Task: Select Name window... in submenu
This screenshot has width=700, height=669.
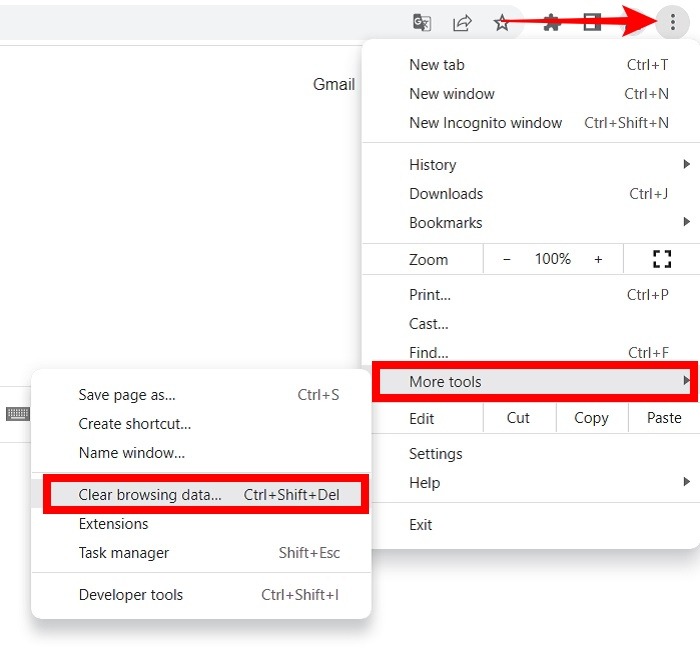Action: pyautogui.click(x=201, y=453)
